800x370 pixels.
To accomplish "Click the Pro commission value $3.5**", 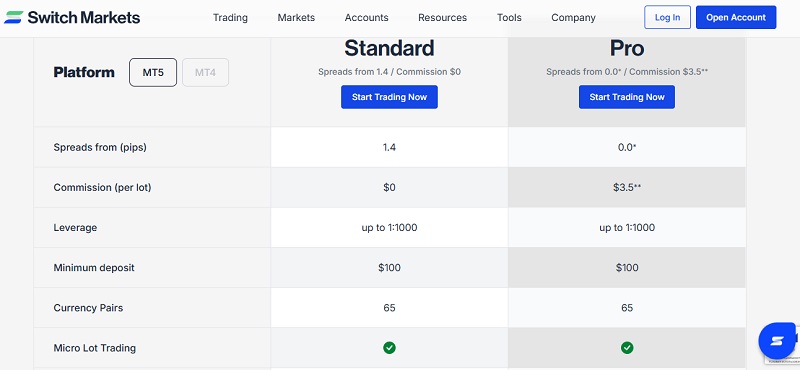I will [x=627, y=187].
